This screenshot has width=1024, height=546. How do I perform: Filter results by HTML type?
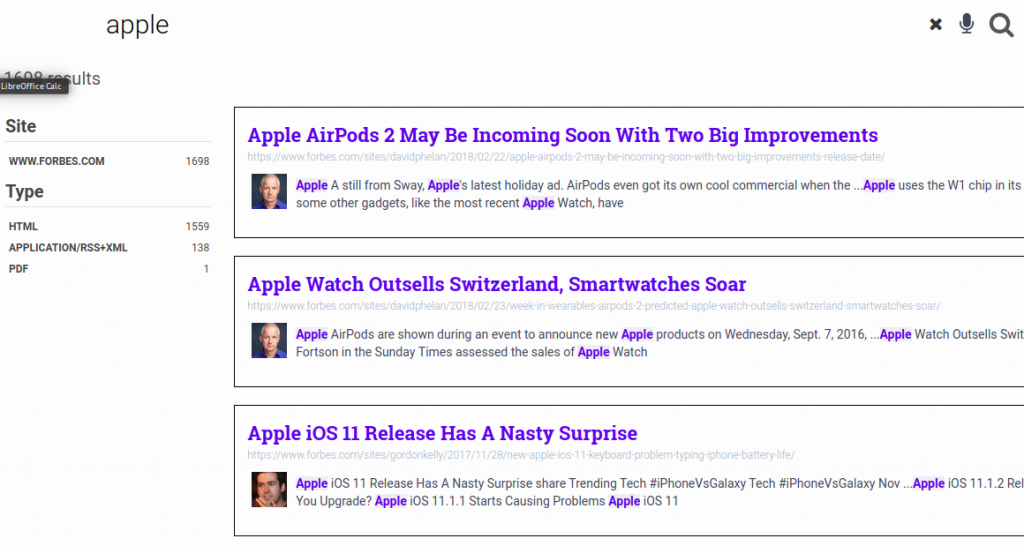point(24,227)
